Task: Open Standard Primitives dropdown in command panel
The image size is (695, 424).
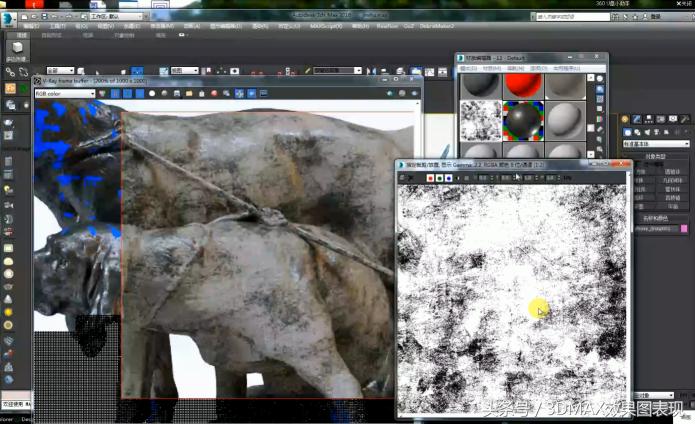Action: pyautogui.click(x=656, y=144)
